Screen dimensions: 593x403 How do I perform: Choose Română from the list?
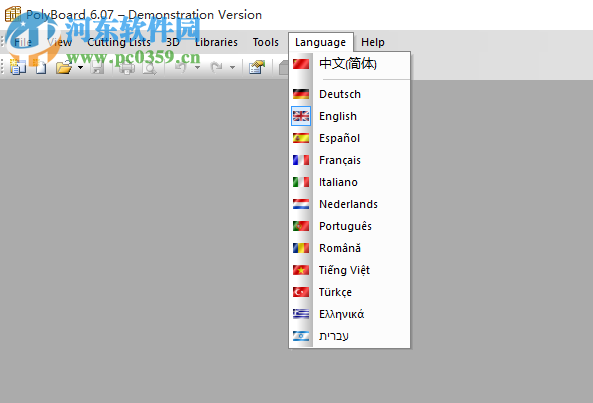[349, 248]
